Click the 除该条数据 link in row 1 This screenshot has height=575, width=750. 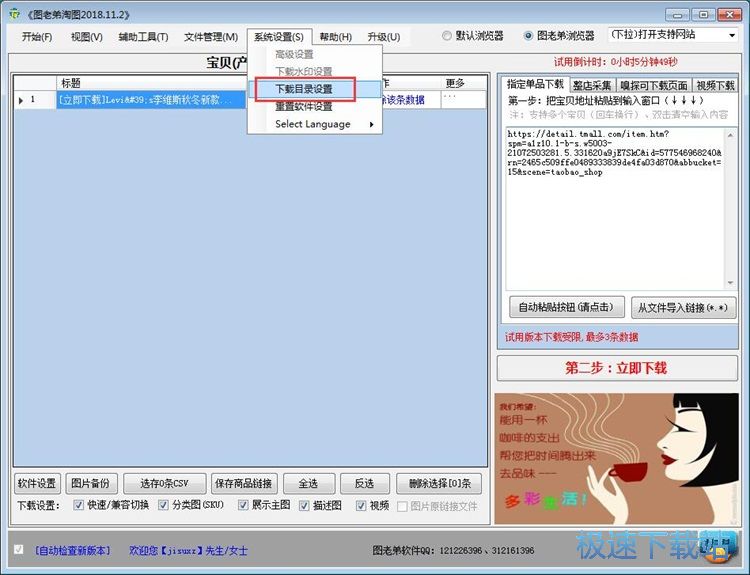tap(403, 100)
